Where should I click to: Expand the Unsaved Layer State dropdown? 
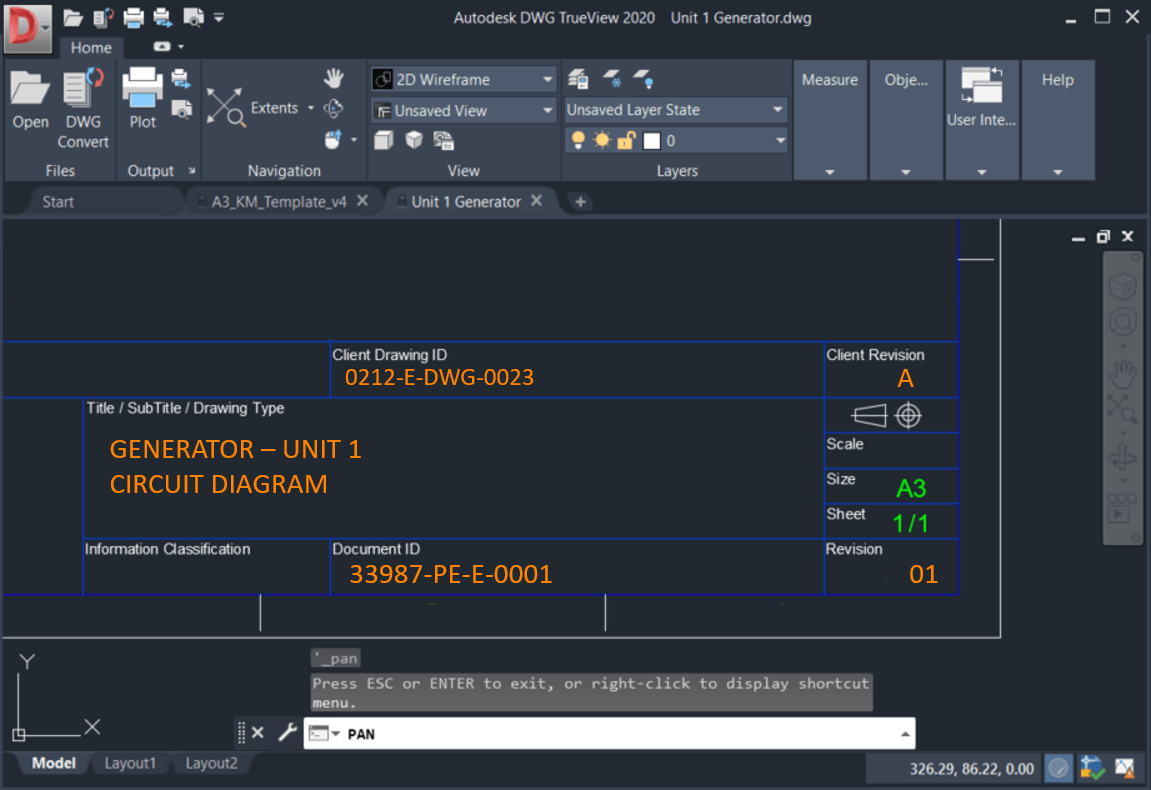click(676, 110)
